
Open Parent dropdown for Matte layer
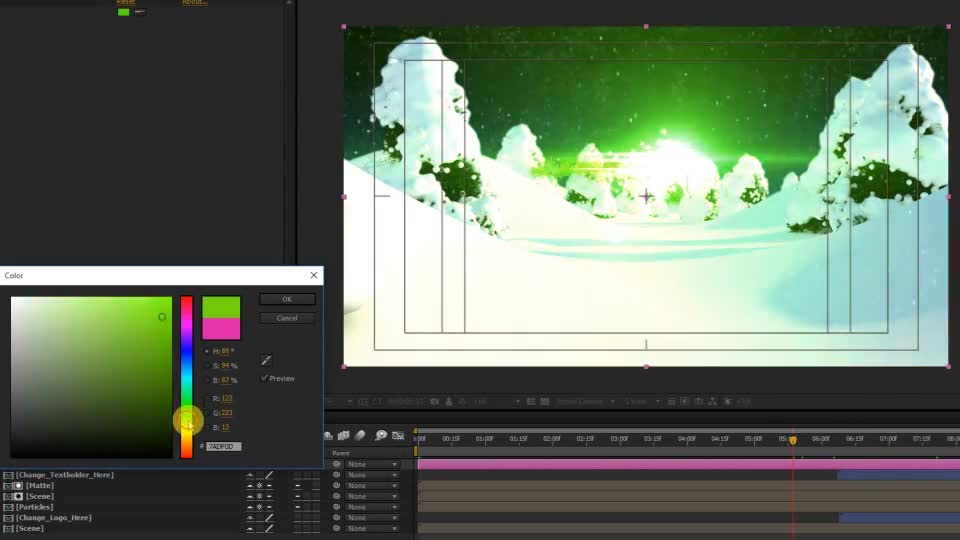372,486
